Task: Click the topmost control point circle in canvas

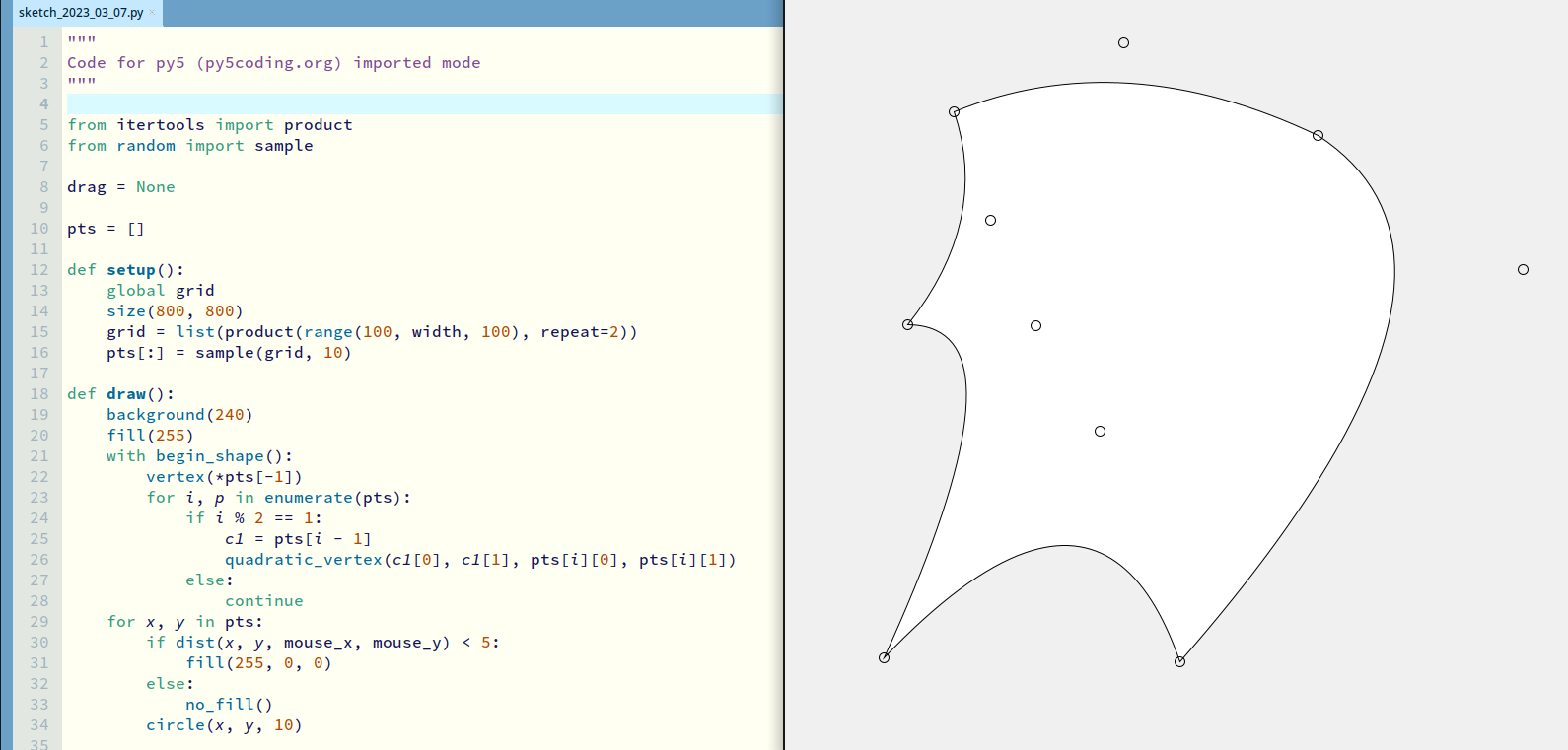Action: click(1123, 43)
